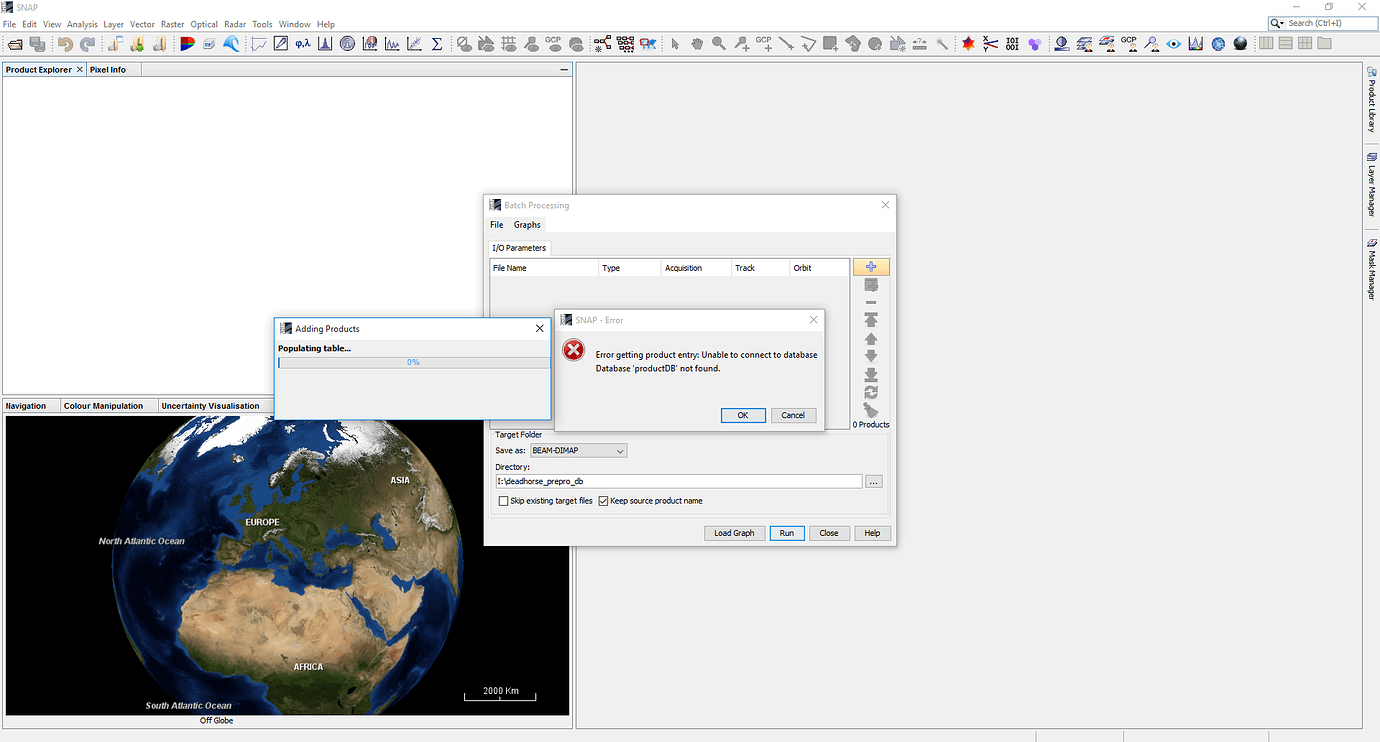This screenshot has height=742, width=1380.
Task: Clear the product list with the broom icon
Action: [870, 409]
